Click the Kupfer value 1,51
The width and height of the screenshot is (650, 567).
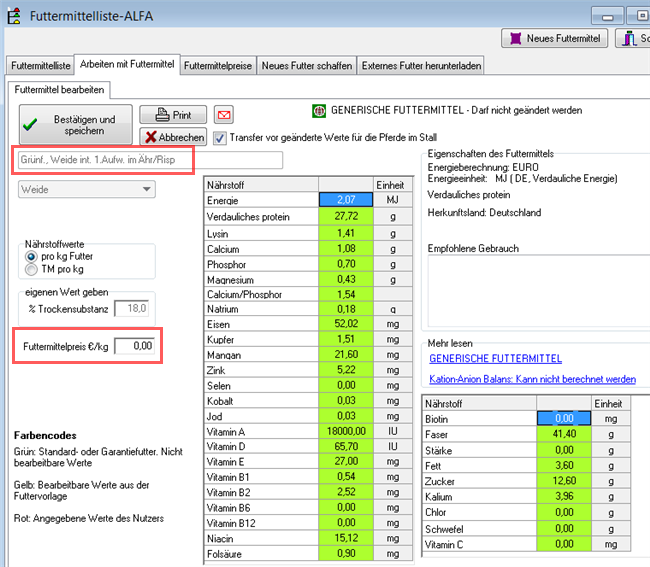point(346,339)
